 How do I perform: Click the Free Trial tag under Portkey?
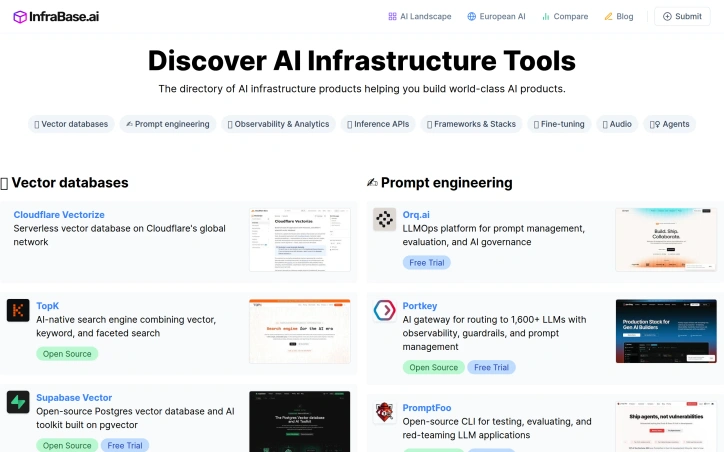(491, 368)
